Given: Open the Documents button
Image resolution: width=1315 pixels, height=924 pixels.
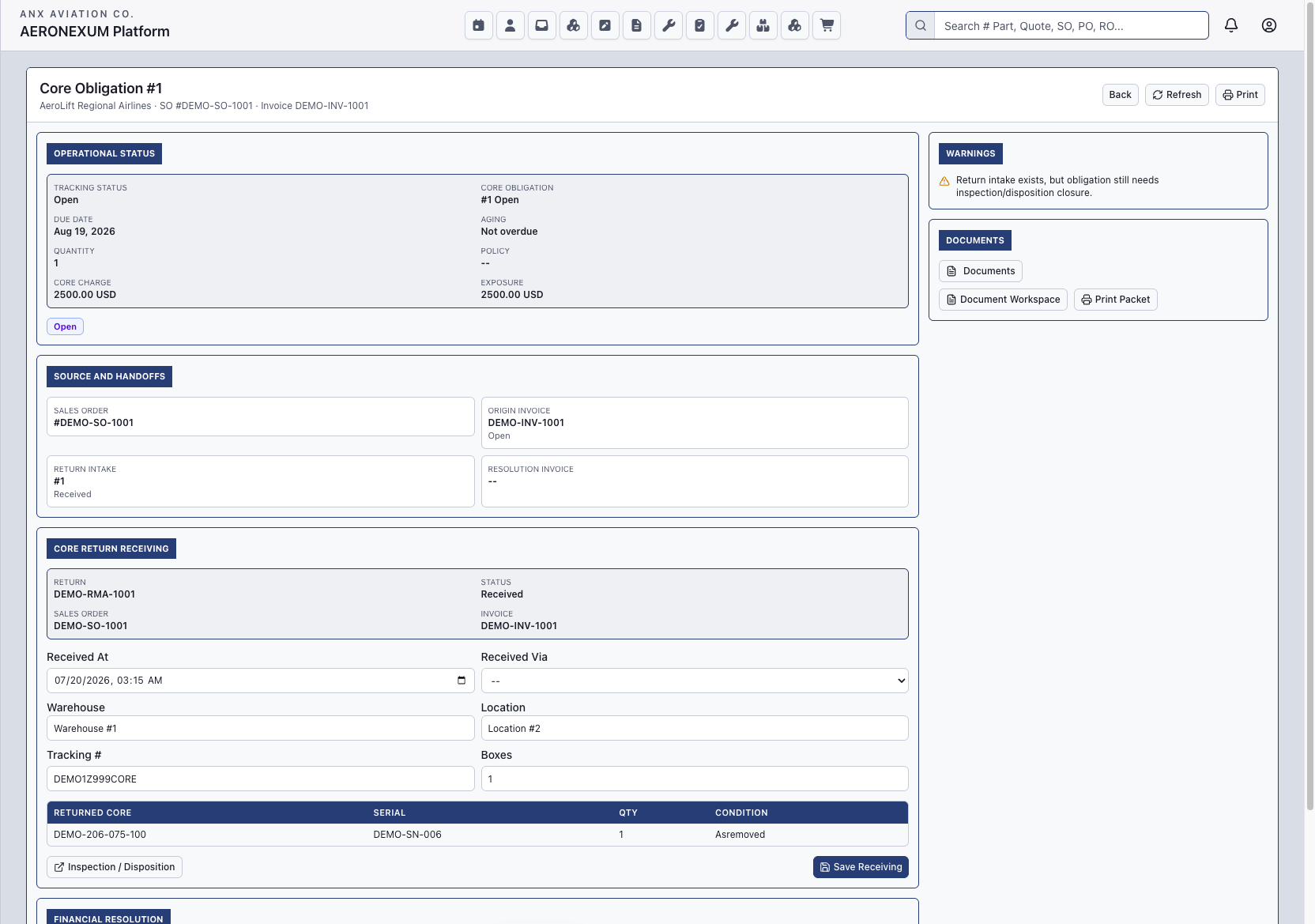Looking at the screenshot, I should coord(981,271).
